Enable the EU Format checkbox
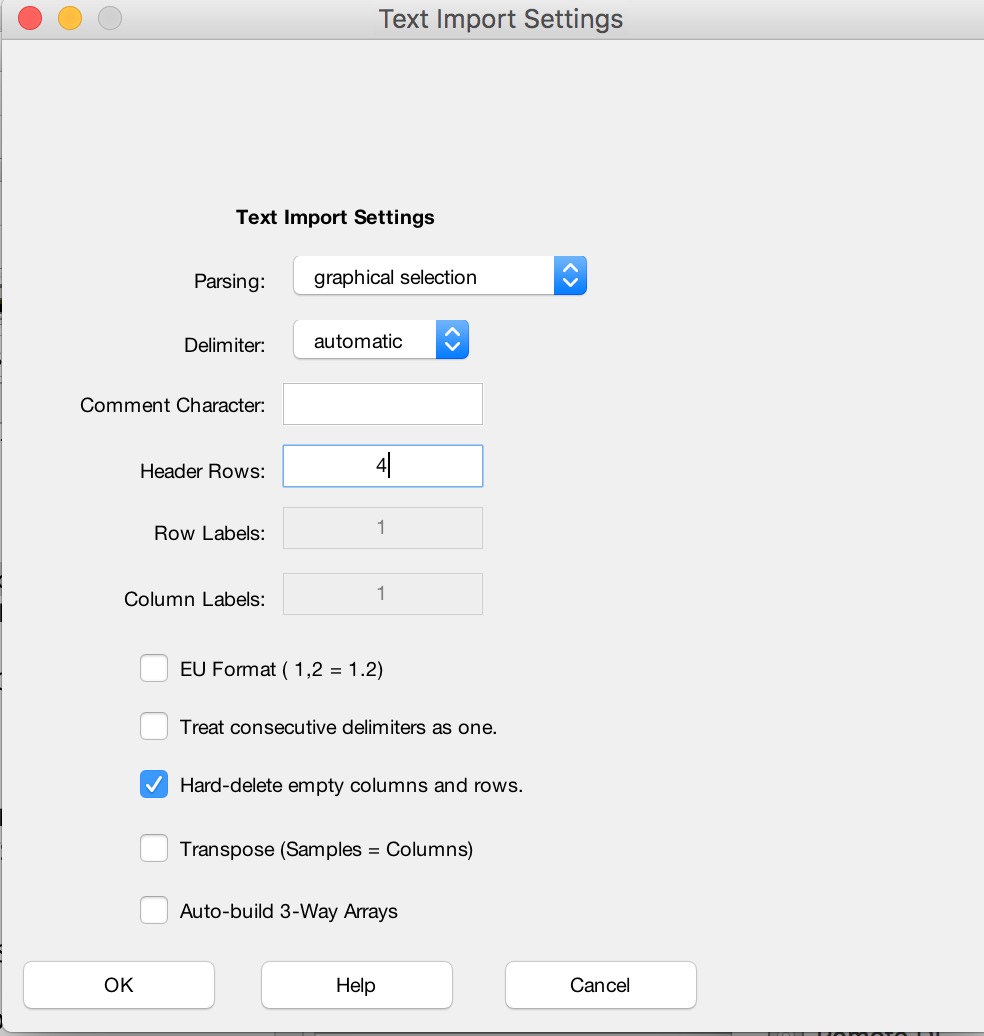The width and height of the screenshot is (984, 1036). click(x=154, y=668)
